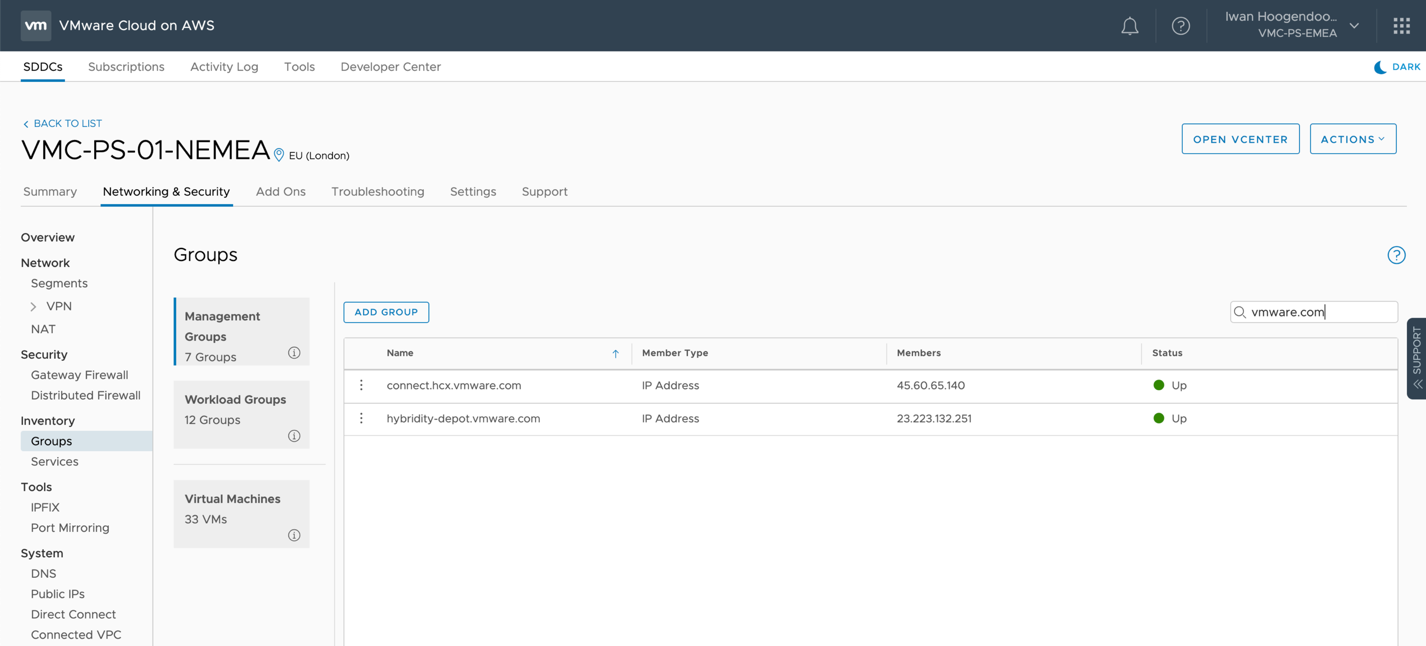Open the notifications bell icon
This screenshot has height=646, width=1426.
(1129, 26)
